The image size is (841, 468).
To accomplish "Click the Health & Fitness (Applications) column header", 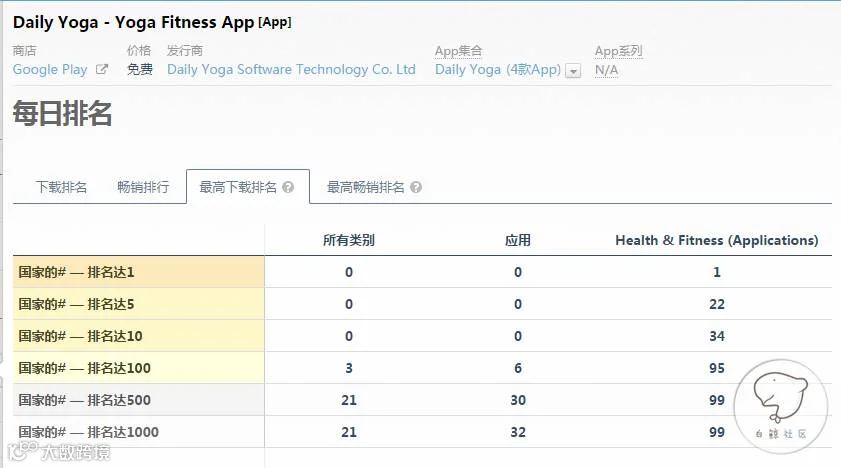I will pyautogui.click(x=717, y=240).
